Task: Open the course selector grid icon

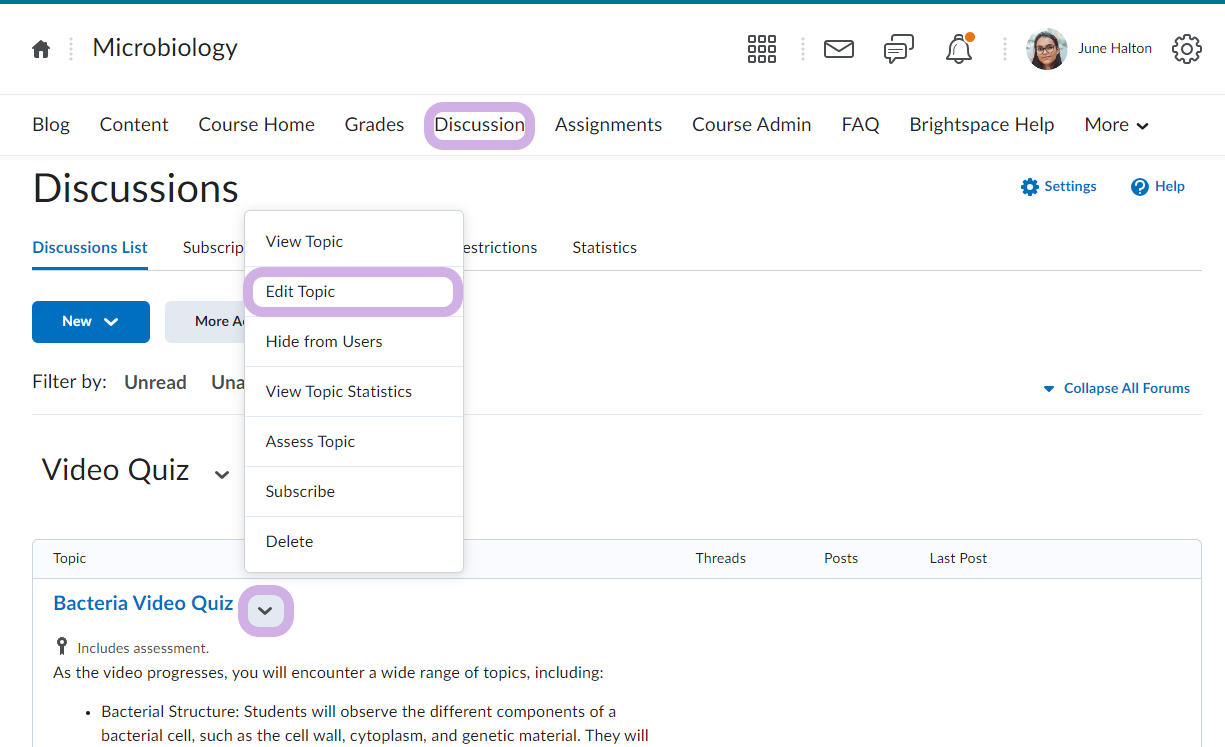Action: 762,49
